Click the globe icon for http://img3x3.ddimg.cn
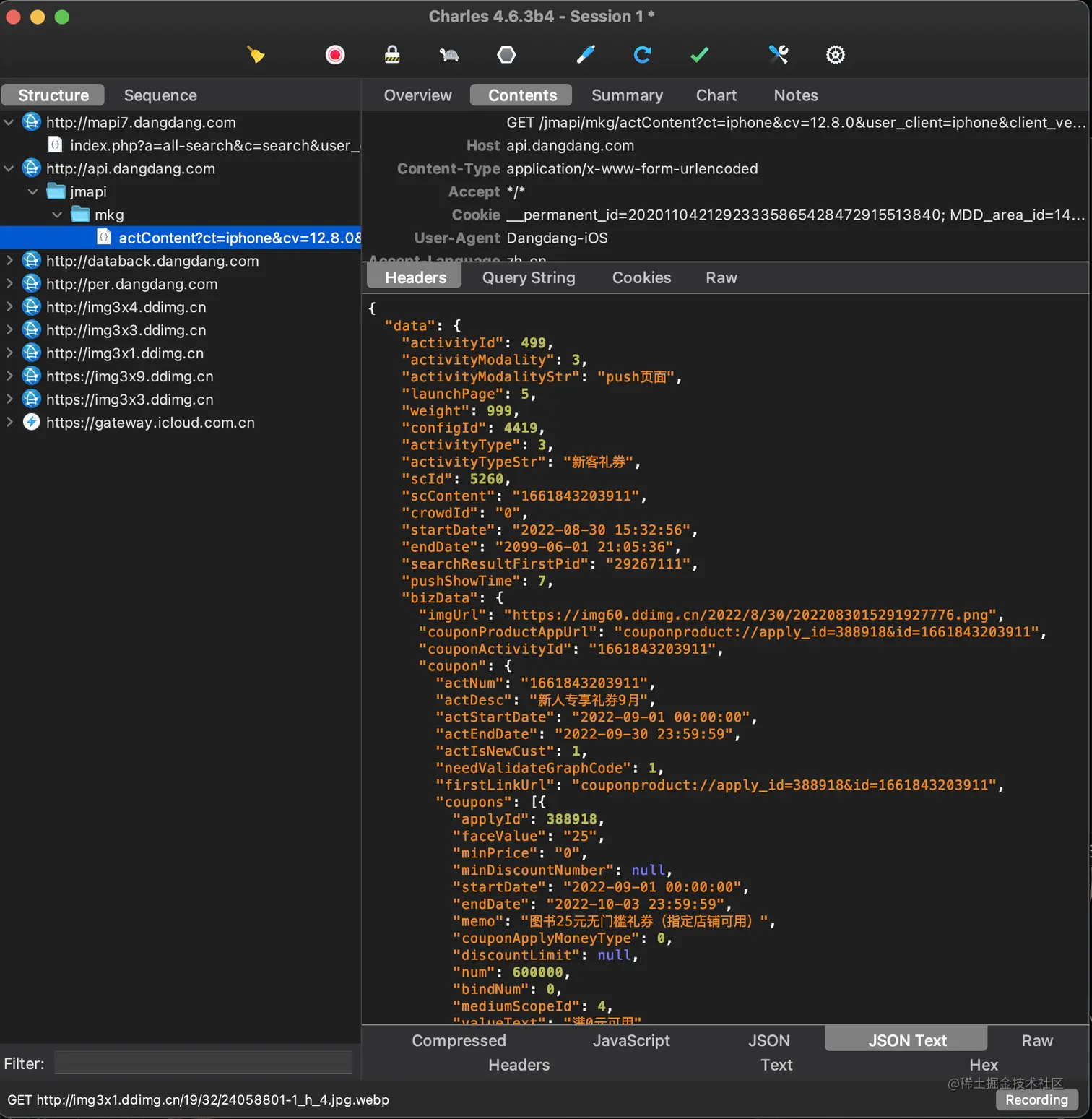 coord(31,330)
